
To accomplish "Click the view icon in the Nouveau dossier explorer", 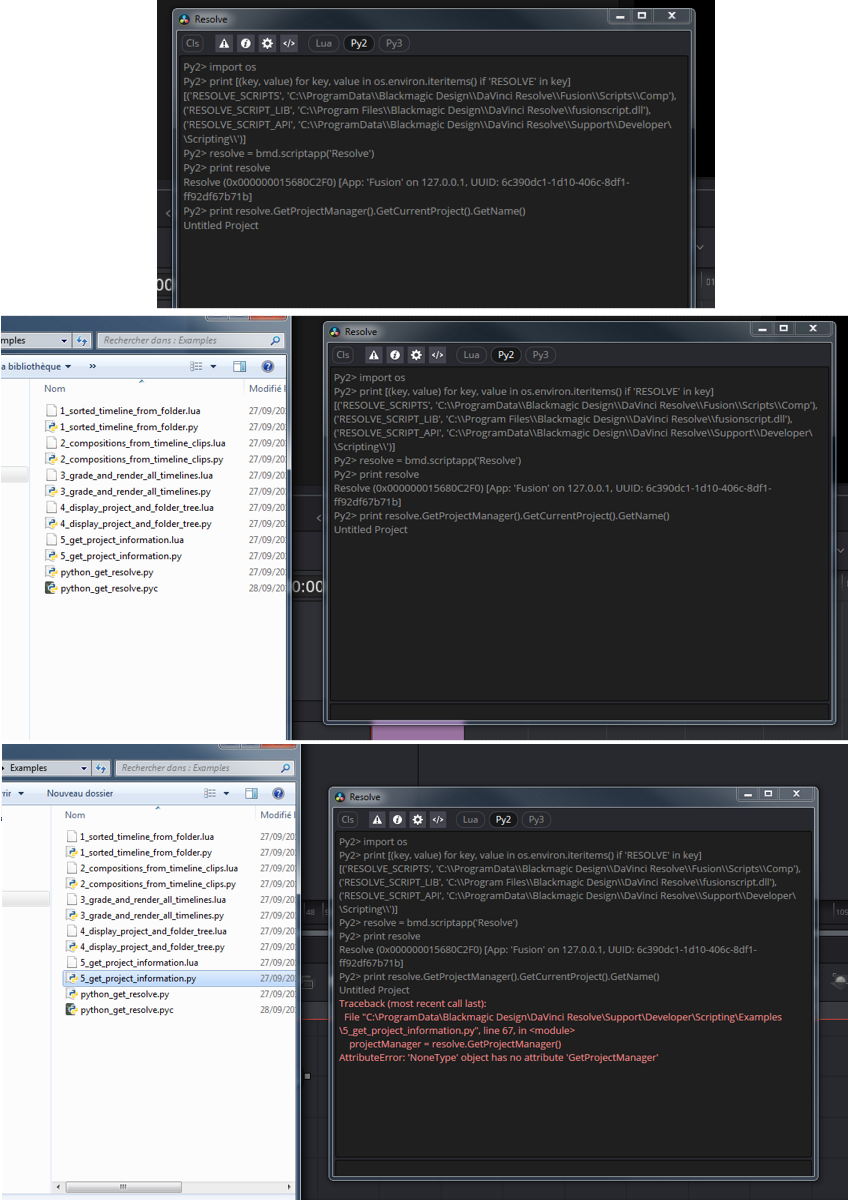I will 211,793.
